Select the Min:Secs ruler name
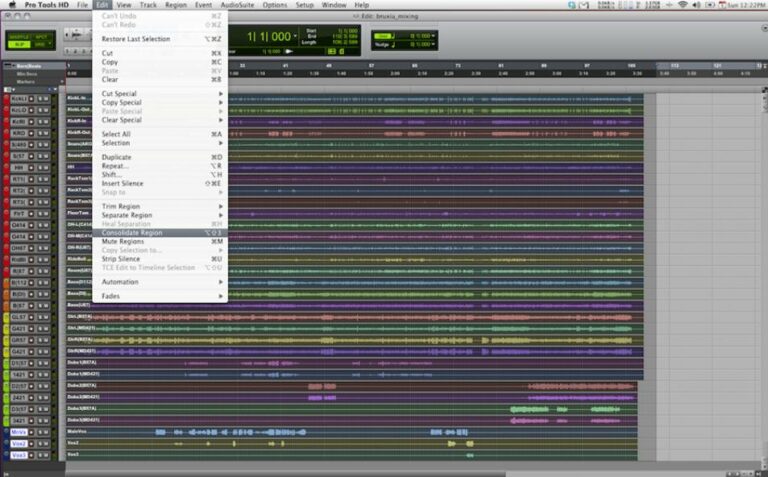The image size is (768, 477). 27,74
